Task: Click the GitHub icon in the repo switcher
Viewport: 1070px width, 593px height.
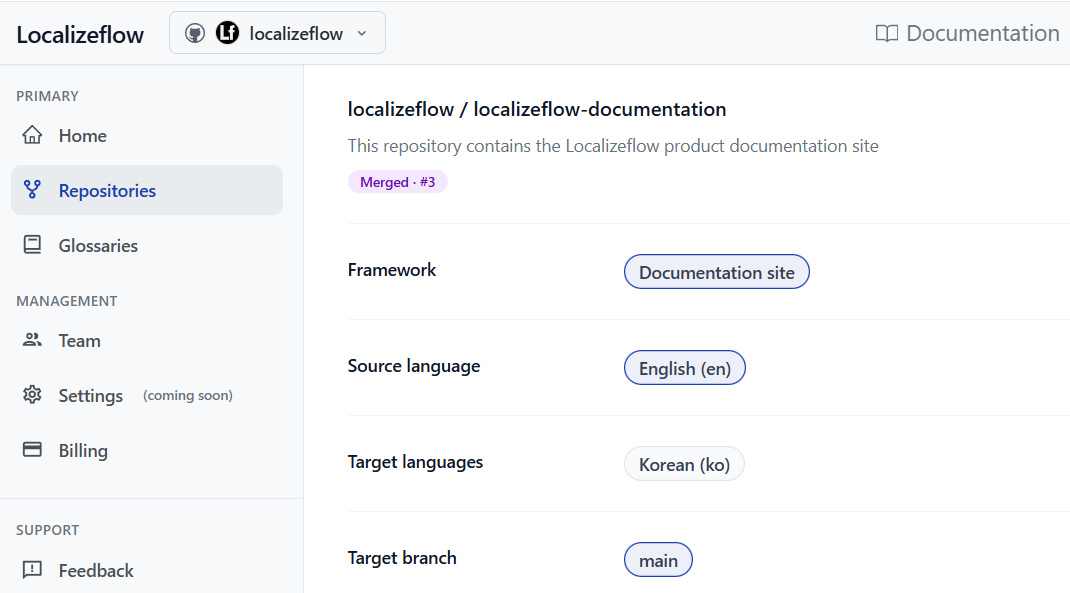Action: [x=195, y=32]
